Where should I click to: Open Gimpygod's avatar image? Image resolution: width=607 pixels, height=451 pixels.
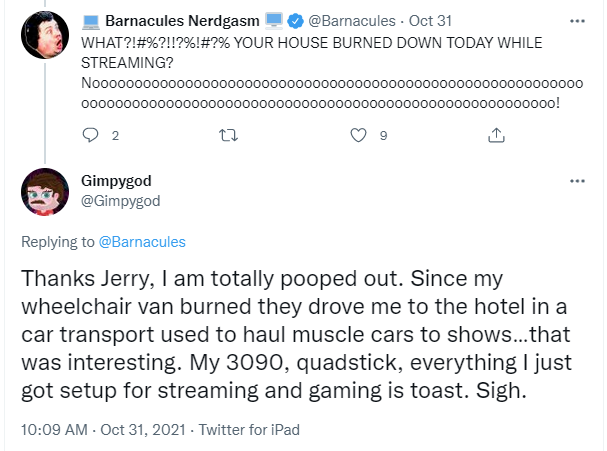45,192
